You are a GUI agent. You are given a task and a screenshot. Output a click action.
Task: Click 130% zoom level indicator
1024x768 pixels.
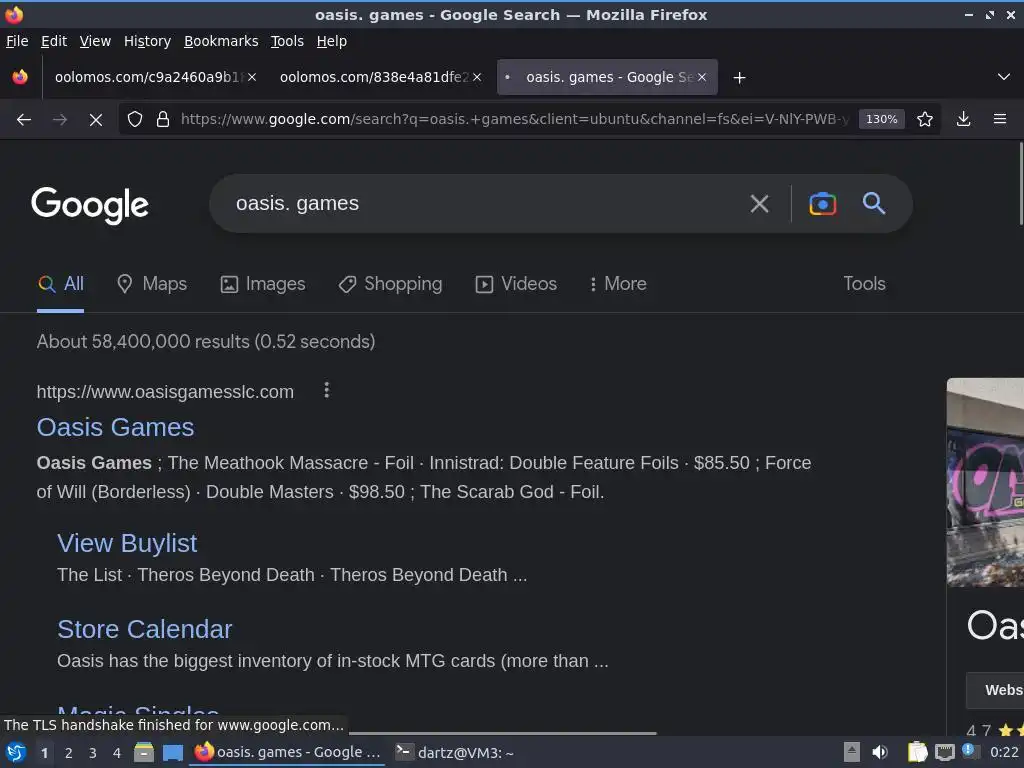pos(881,120)
